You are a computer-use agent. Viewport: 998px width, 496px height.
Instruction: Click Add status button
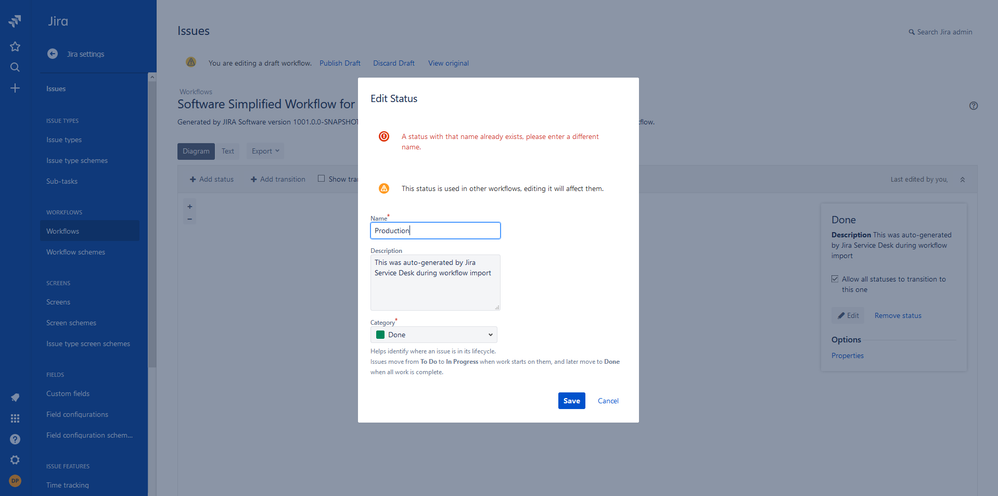212,180
